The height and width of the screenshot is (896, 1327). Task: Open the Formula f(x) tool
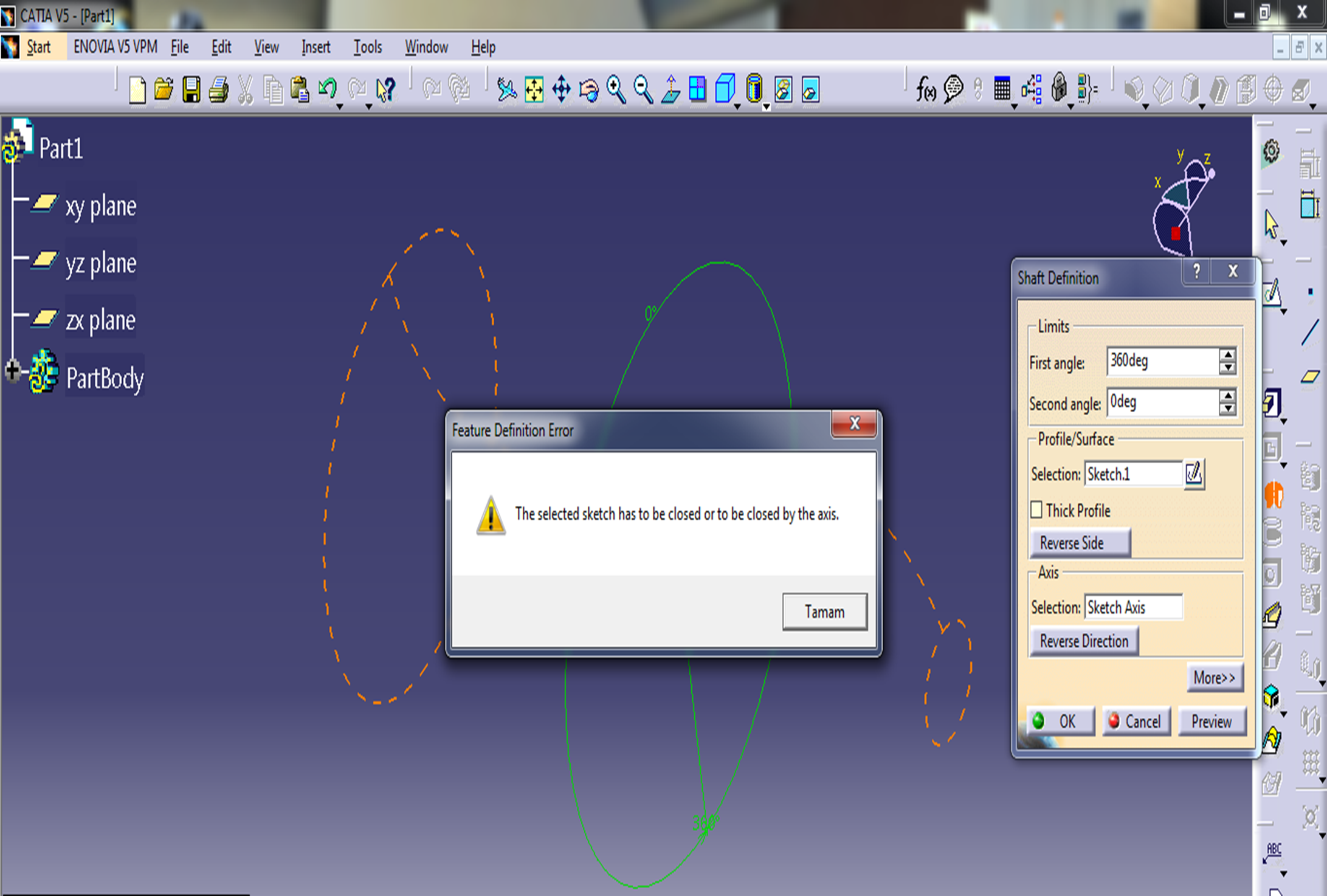925,90
